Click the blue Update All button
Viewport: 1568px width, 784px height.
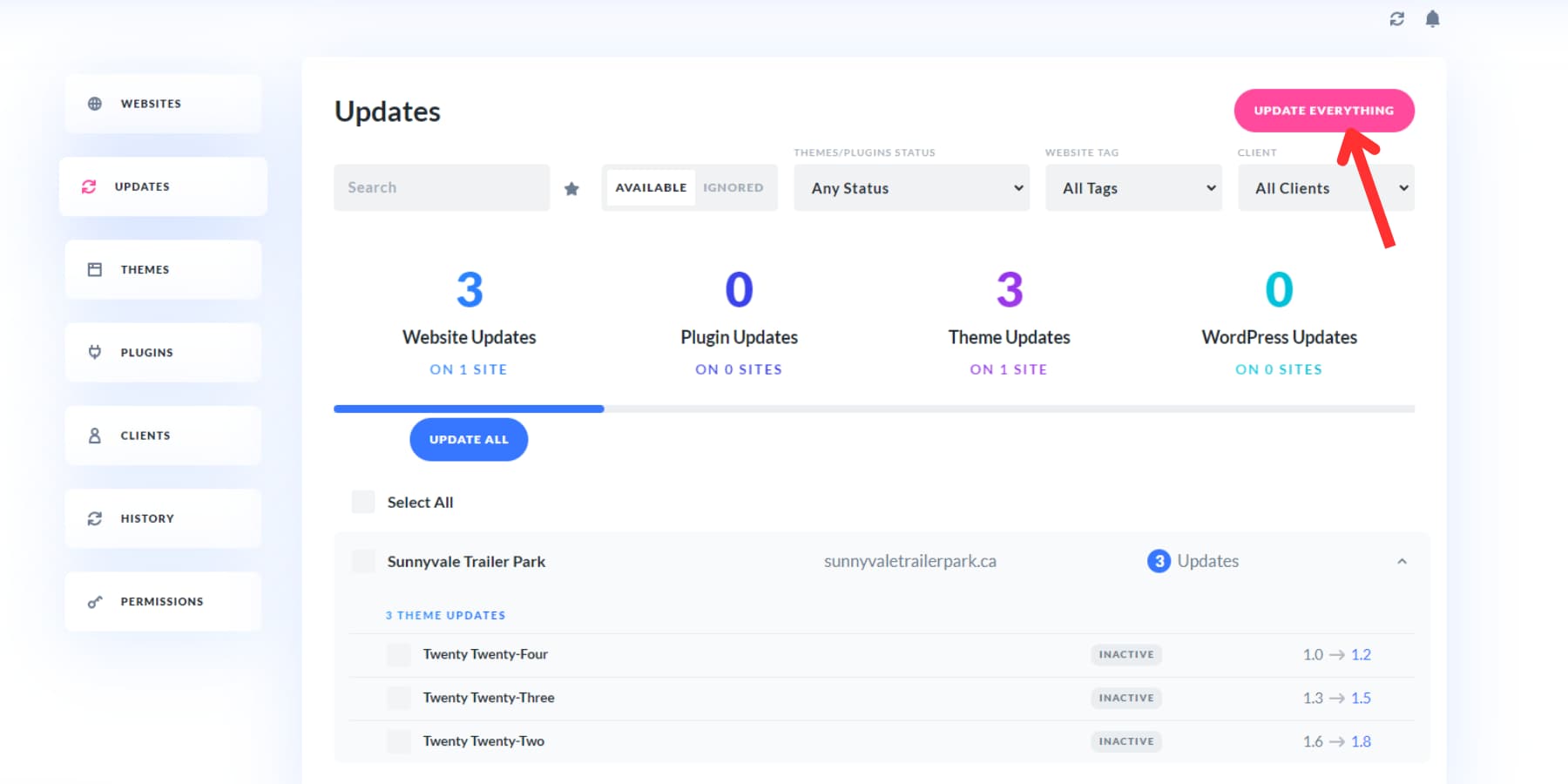[x=469, y=440]
